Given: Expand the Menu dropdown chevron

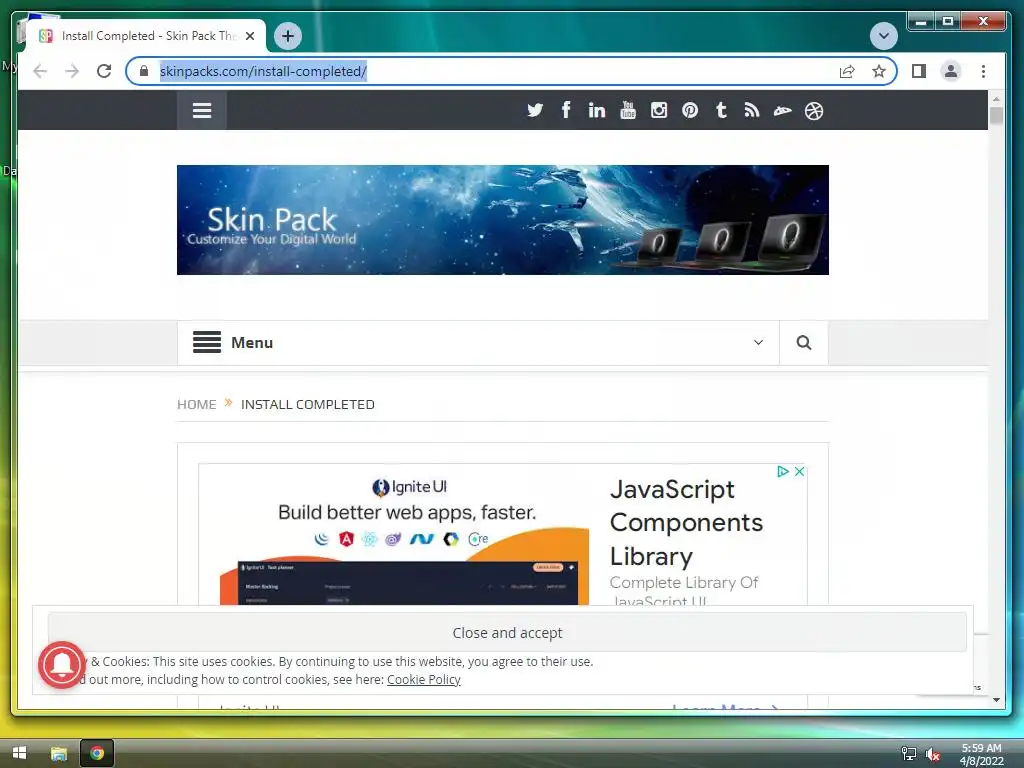Looking at the screenshot, I should point(758,342).
